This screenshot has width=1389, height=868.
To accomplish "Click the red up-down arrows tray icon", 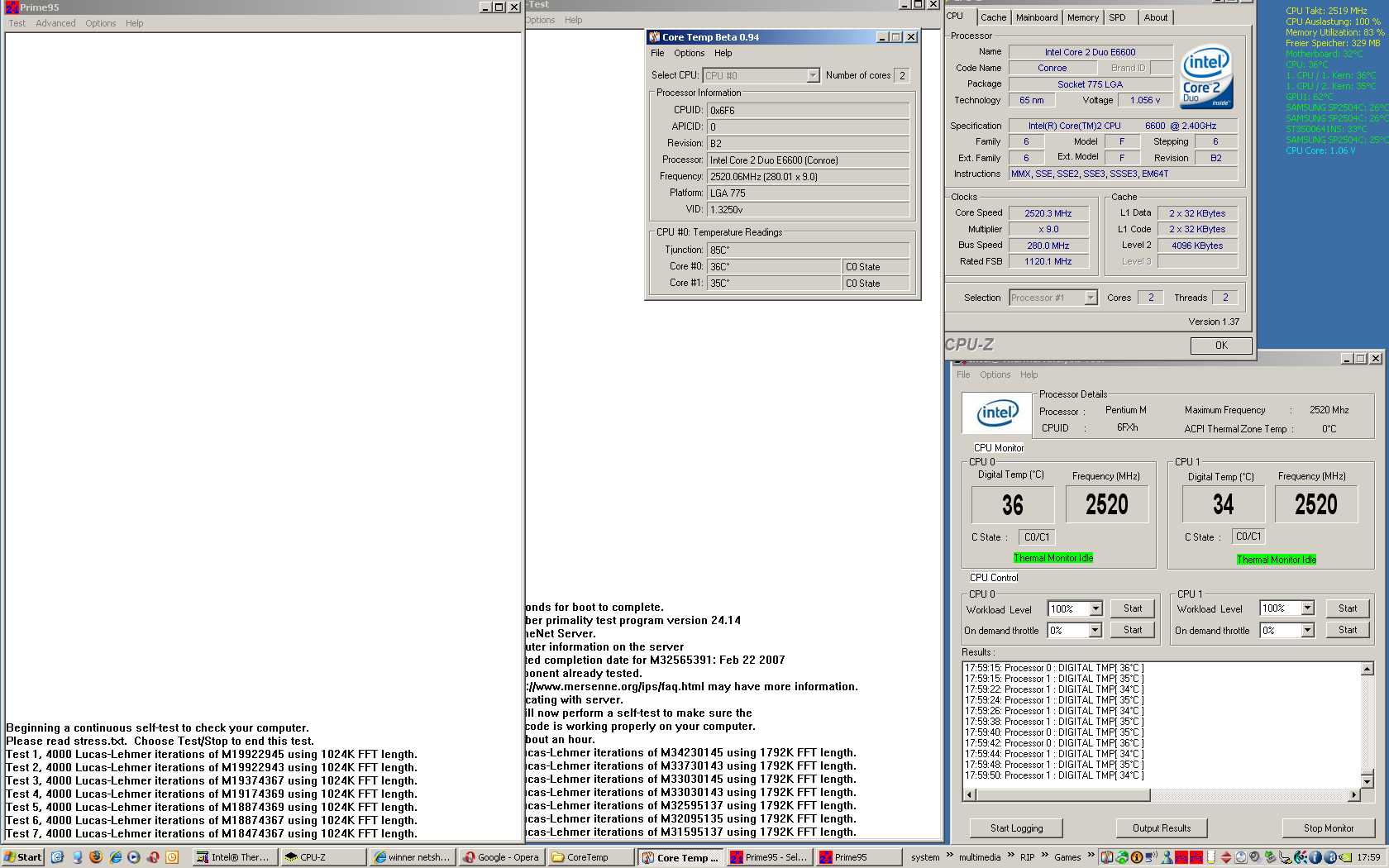I will pyautogui.click(x=1226, y=857).
